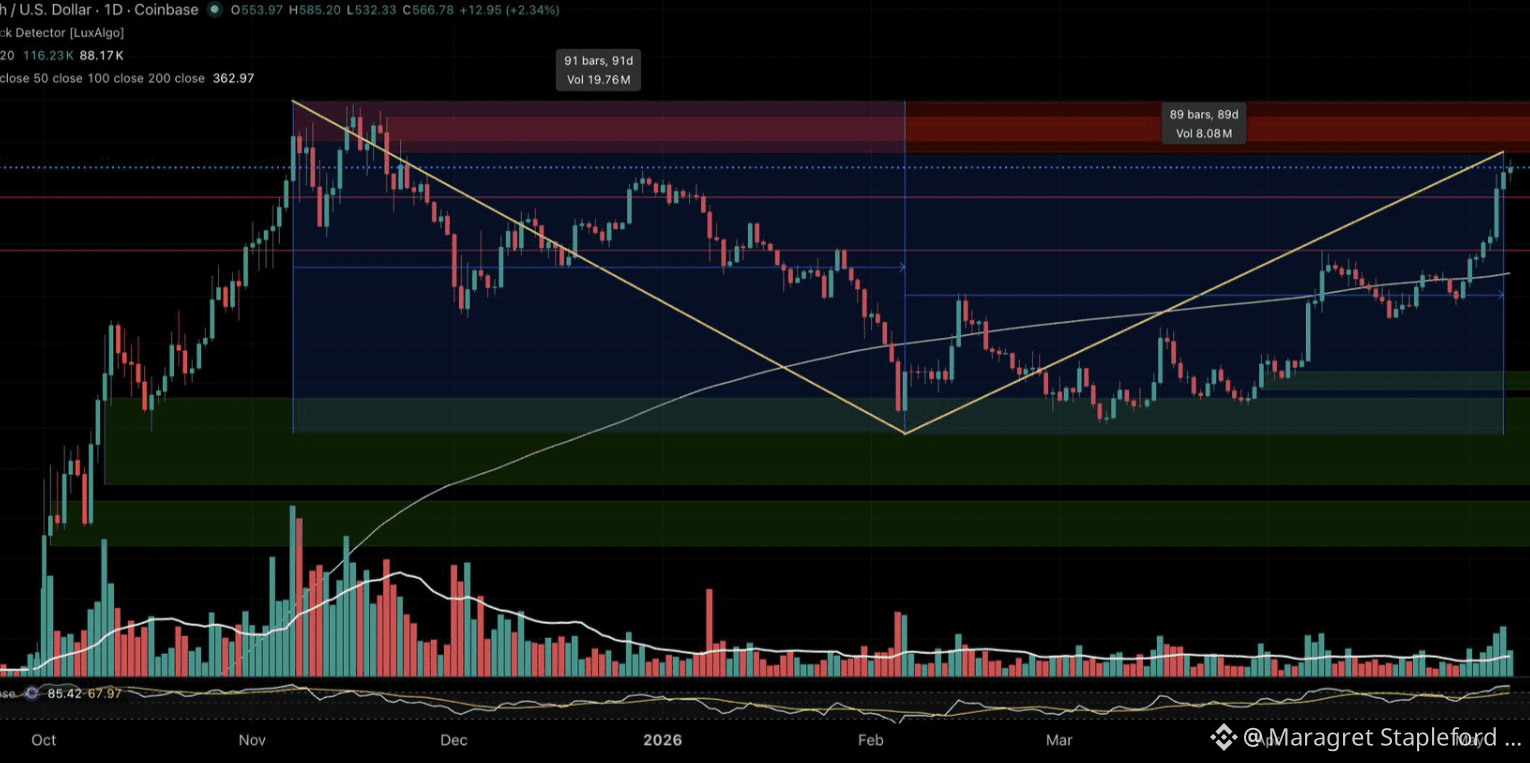The height and width of the screenshot is (763, 1530).
Task: Click the circular indicator icon beside 85.42
Action: pos(32,693)
